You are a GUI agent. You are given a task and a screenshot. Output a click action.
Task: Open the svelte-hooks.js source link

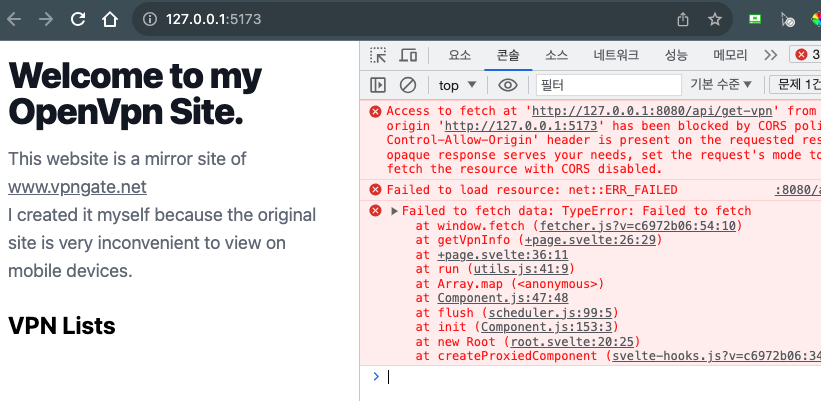[716, 356]
